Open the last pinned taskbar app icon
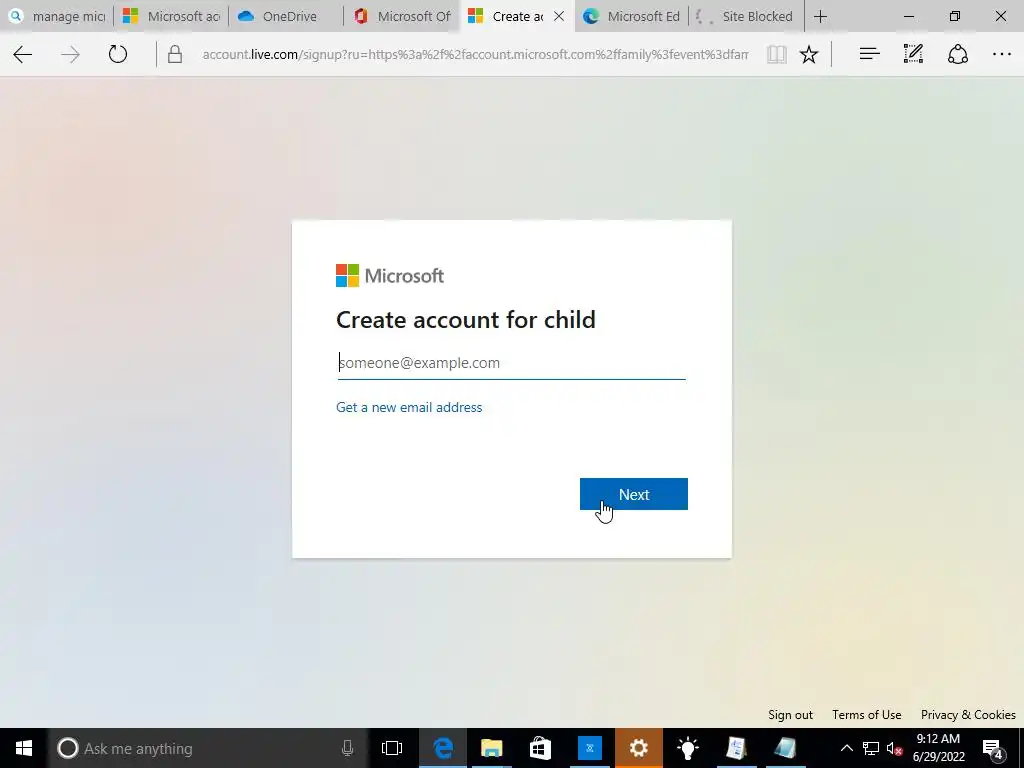This screenshot has width=1024, height=768. pos(786,748)
